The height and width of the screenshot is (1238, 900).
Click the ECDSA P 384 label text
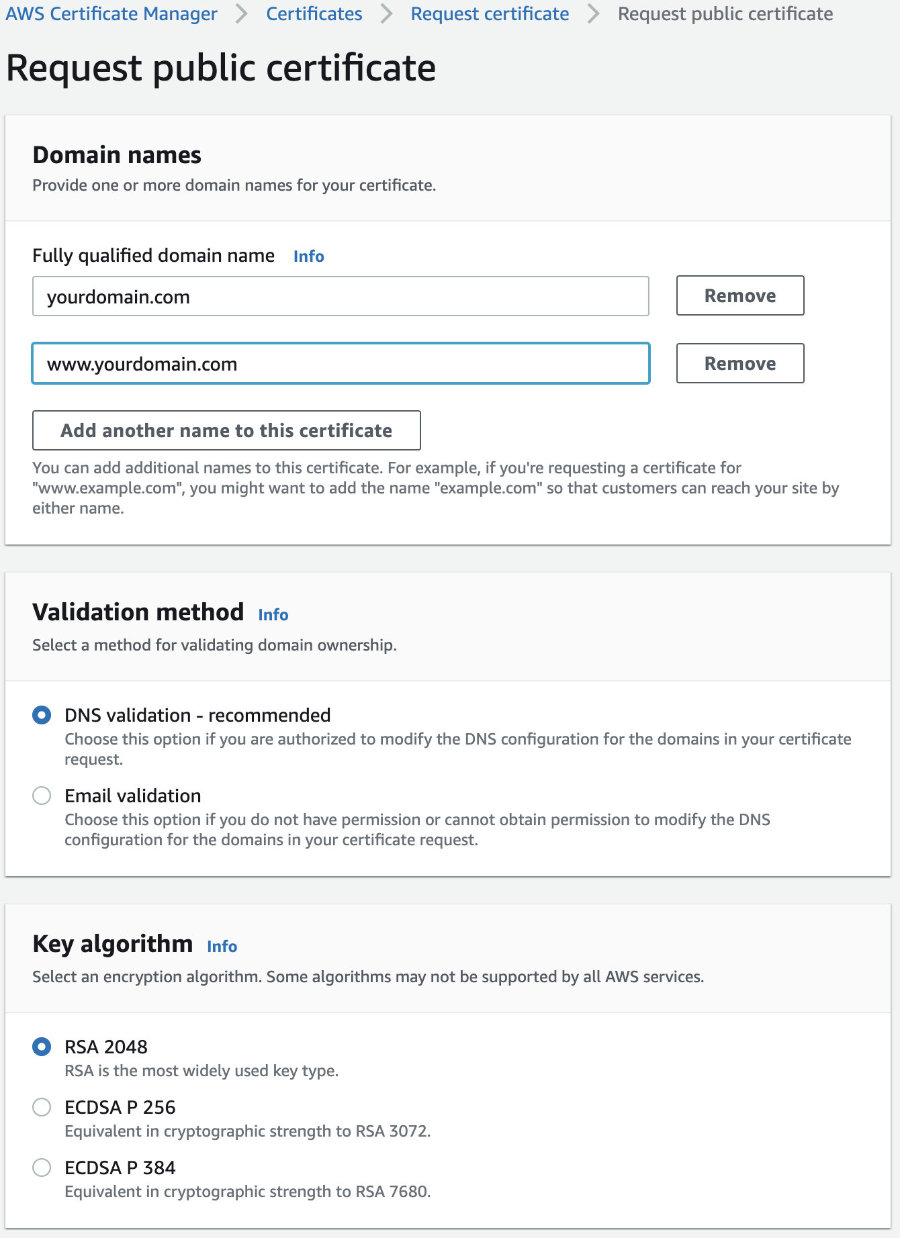click(x=120, y=1167)
